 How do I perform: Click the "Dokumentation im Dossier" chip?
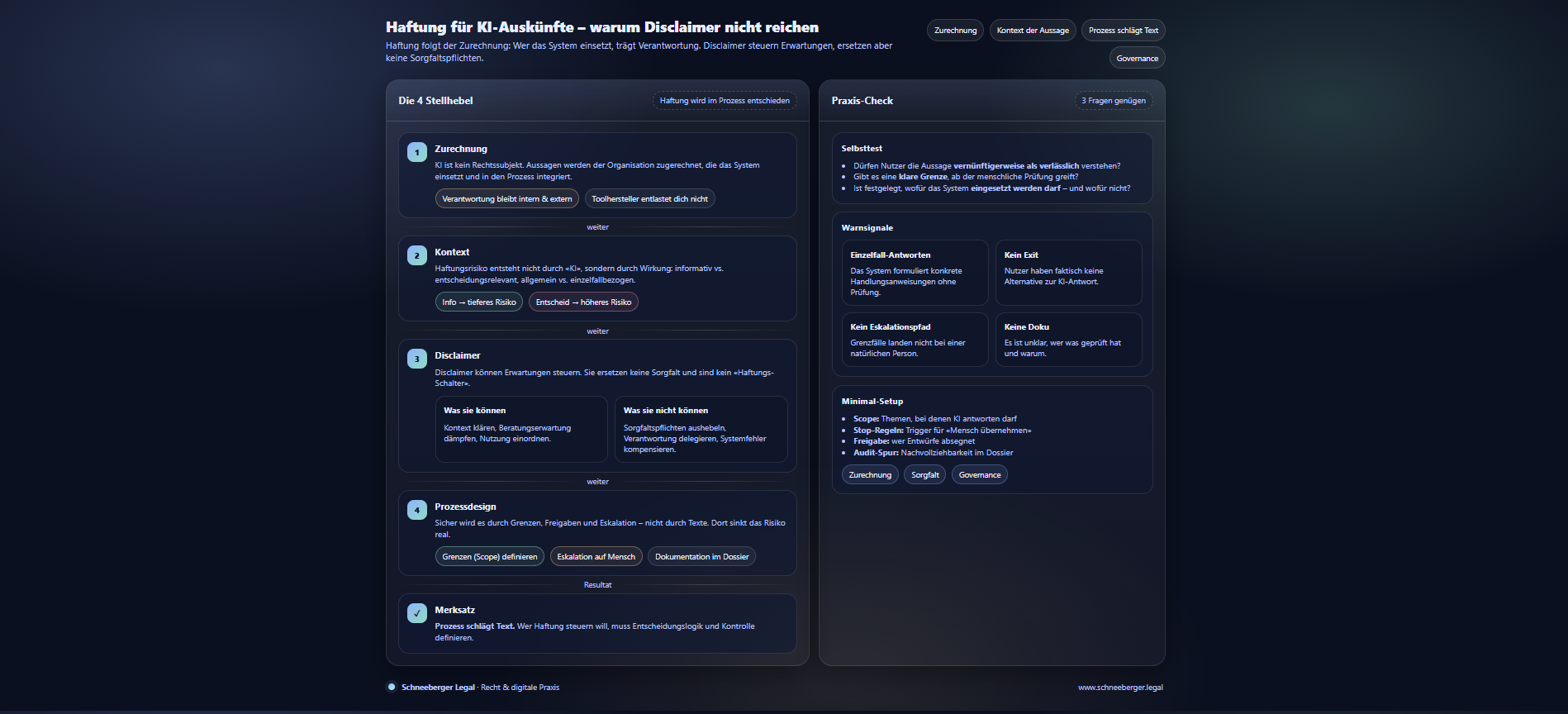[702, 557]
